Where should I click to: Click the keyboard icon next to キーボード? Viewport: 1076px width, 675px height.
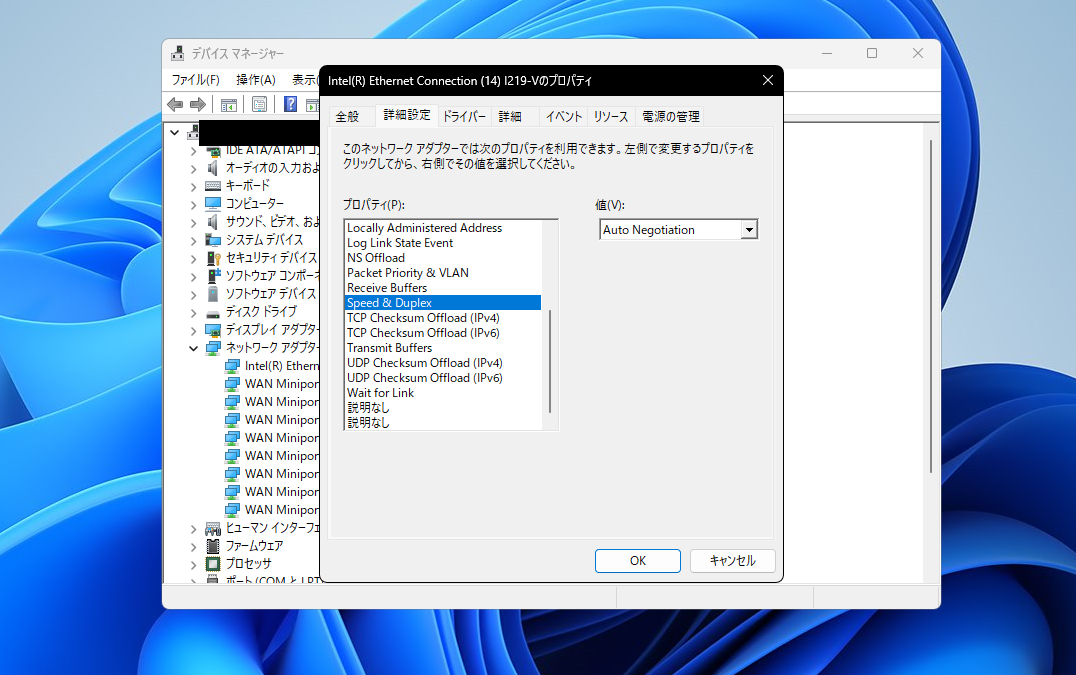(x=213, y=186)
